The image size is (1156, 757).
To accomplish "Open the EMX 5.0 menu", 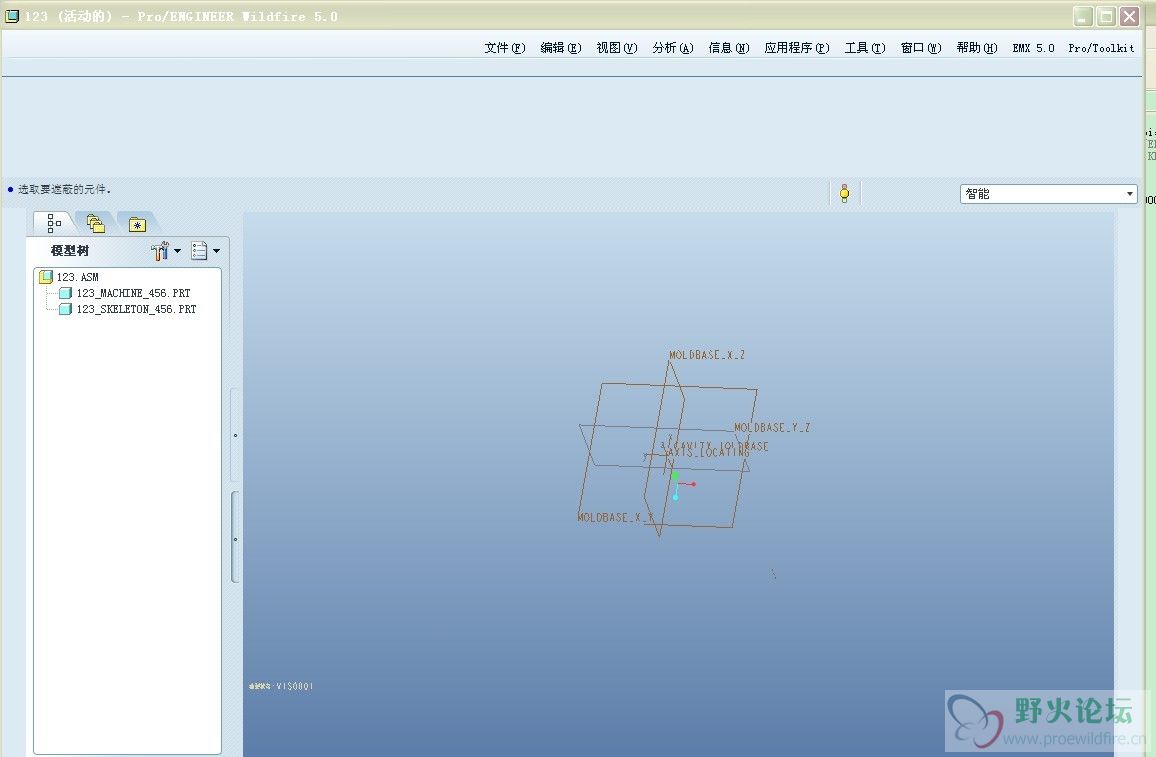I will pos(1033,48).
